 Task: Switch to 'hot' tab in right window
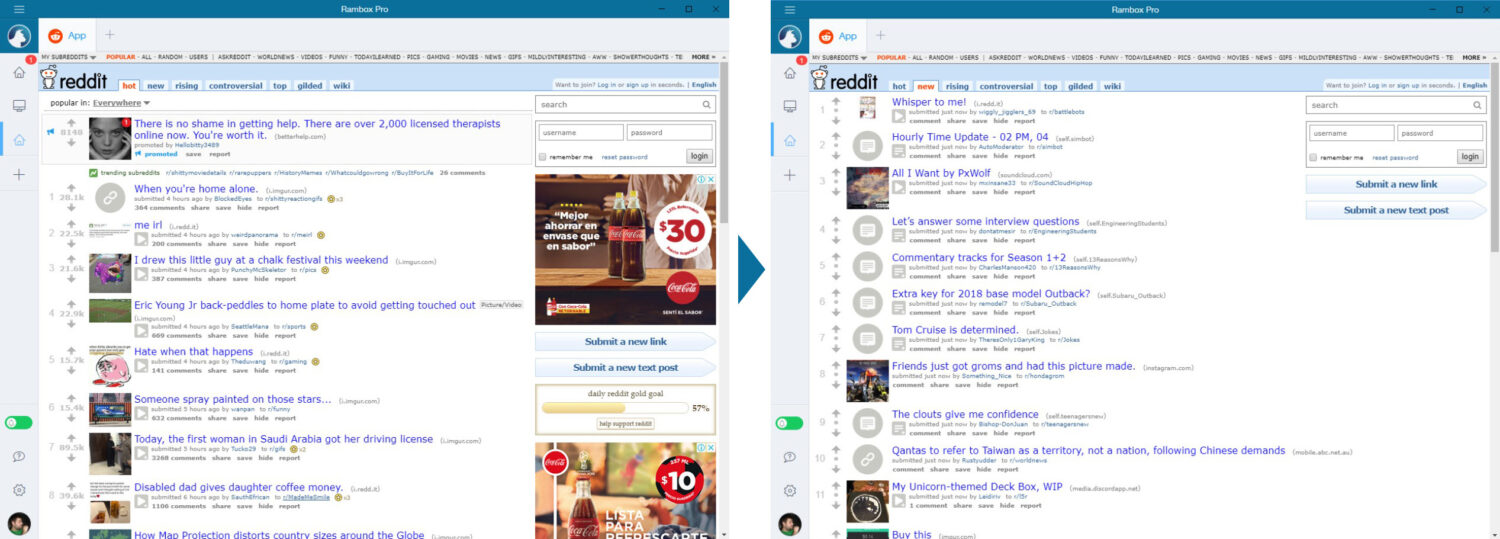click(x=899, y=86)
